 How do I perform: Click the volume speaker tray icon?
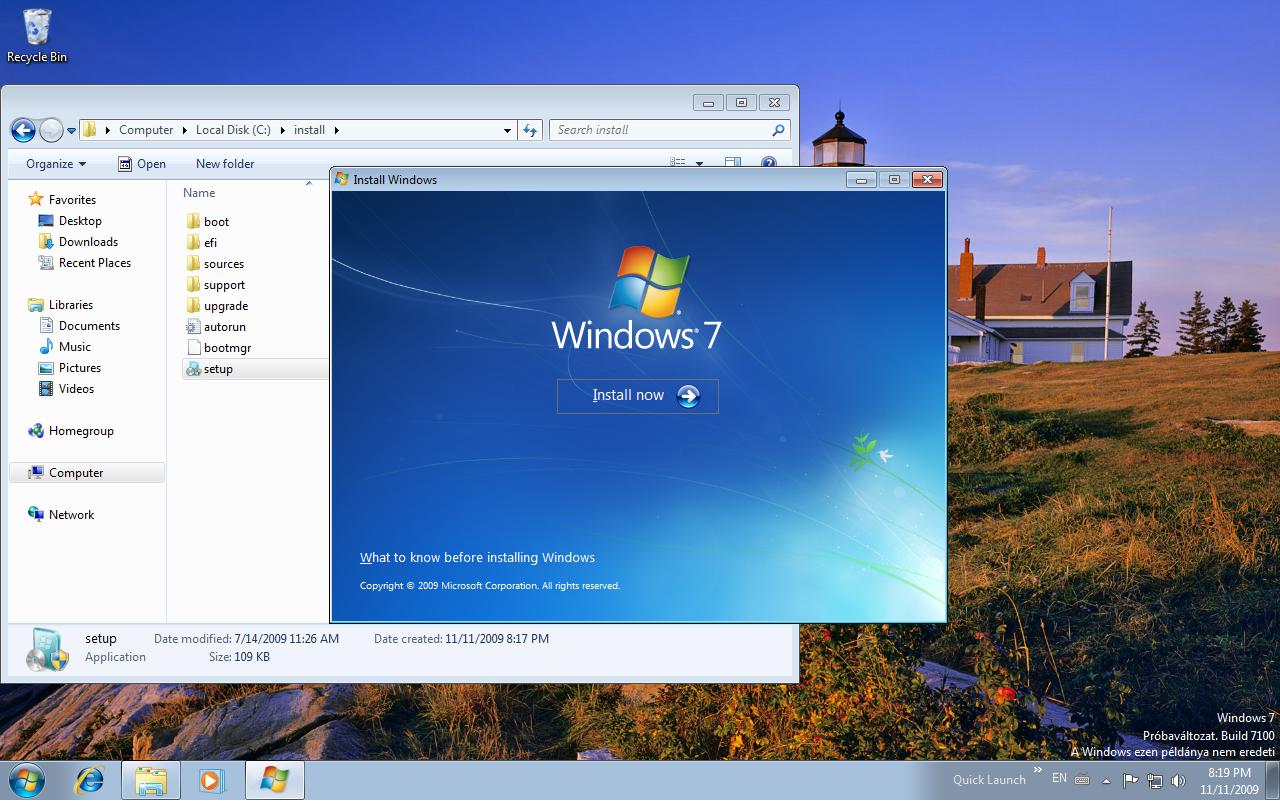[1178, 781]
